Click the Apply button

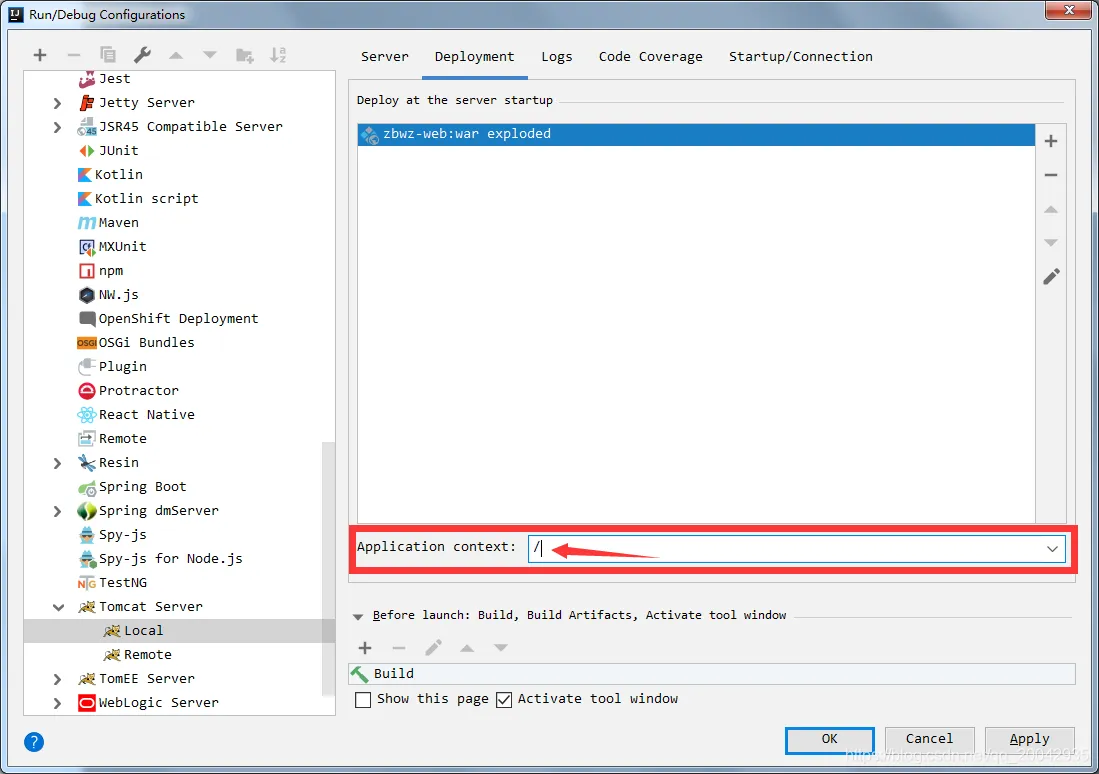click(1029, 739)
